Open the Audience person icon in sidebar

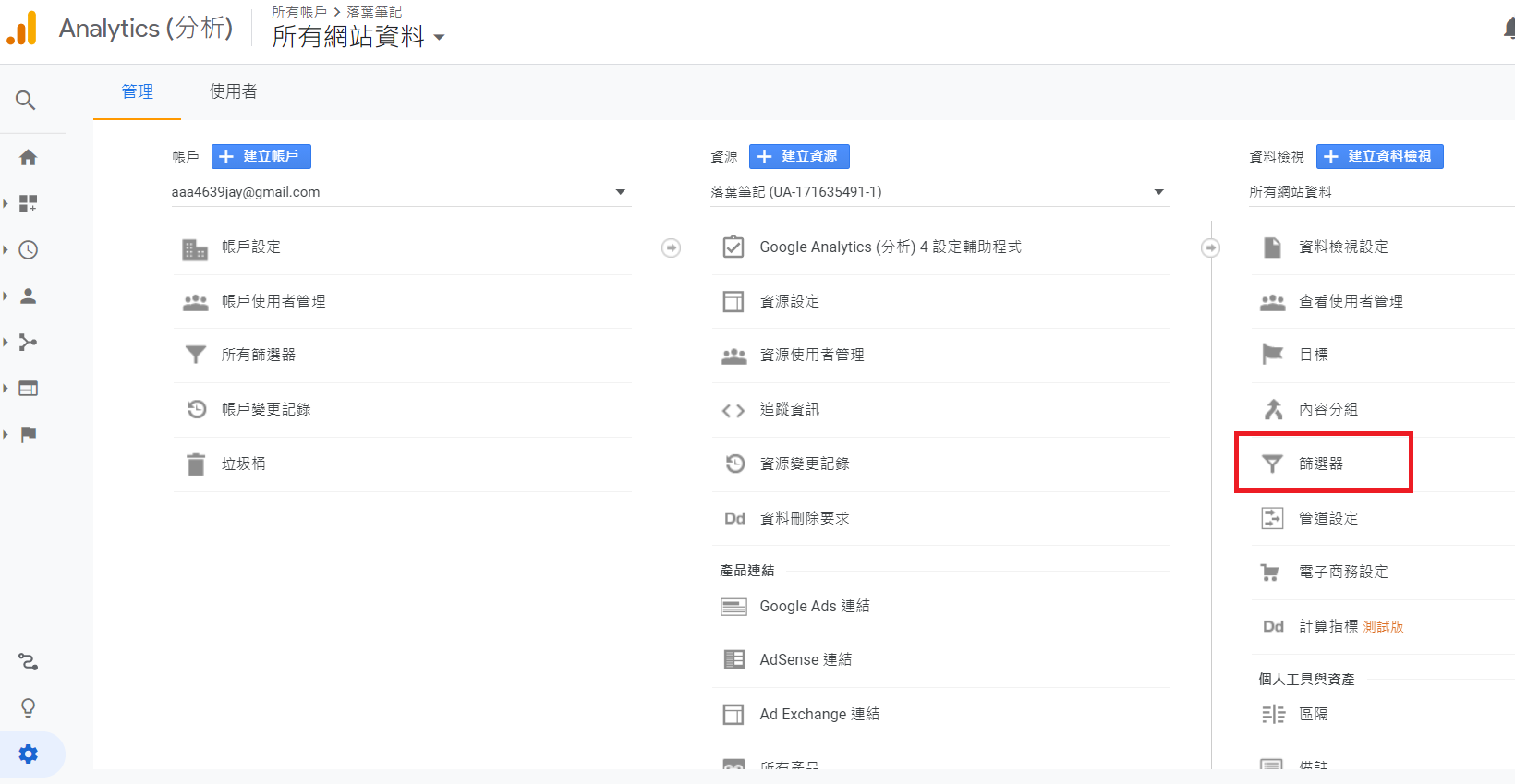[28, 296]
